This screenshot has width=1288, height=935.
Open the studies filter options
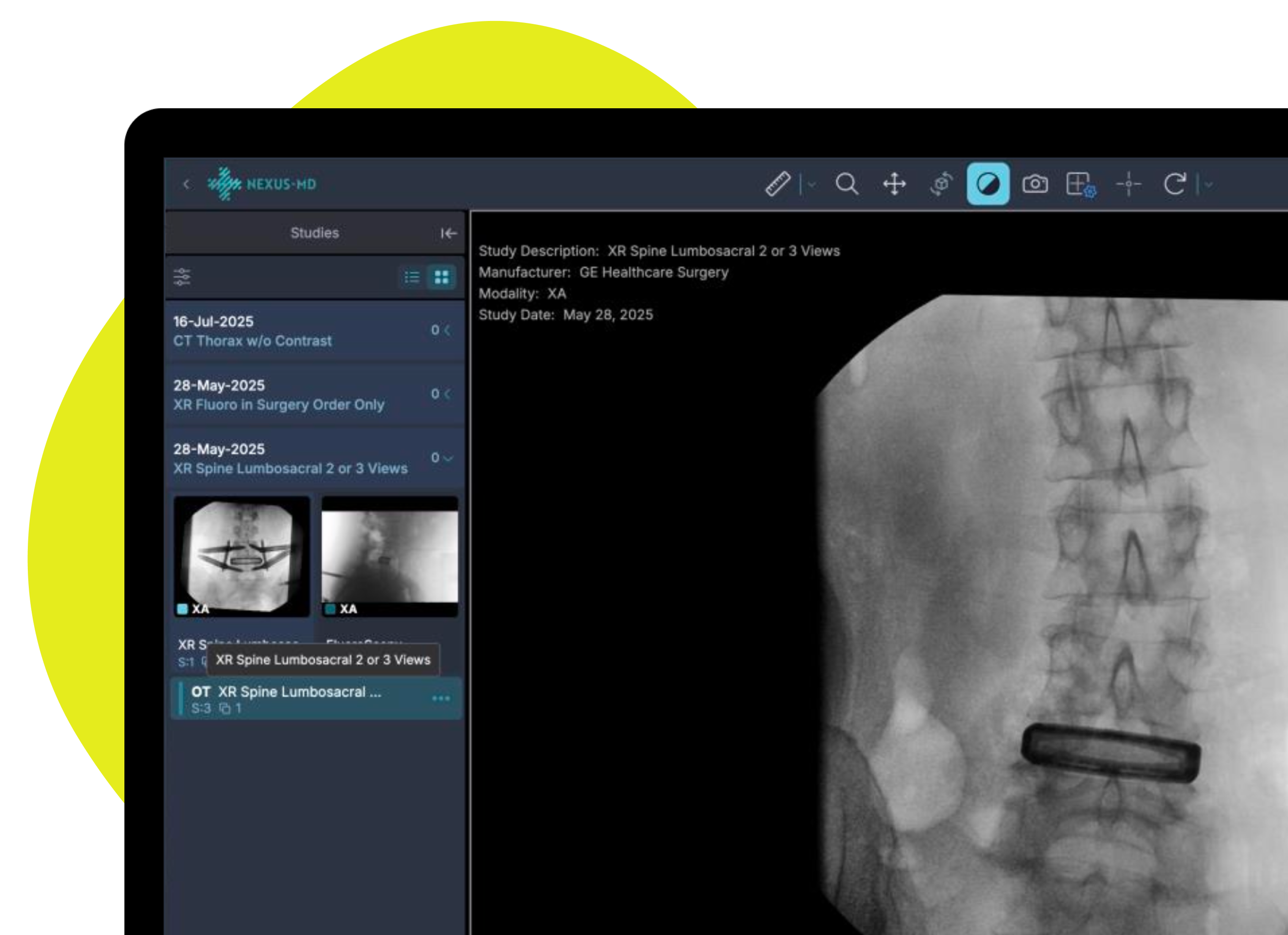pos(183,277)
